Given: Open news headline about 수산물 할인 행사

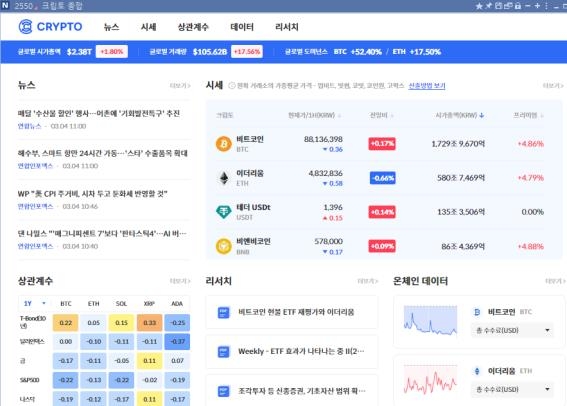Looking at the screenshot, I should tap(99, 114).
